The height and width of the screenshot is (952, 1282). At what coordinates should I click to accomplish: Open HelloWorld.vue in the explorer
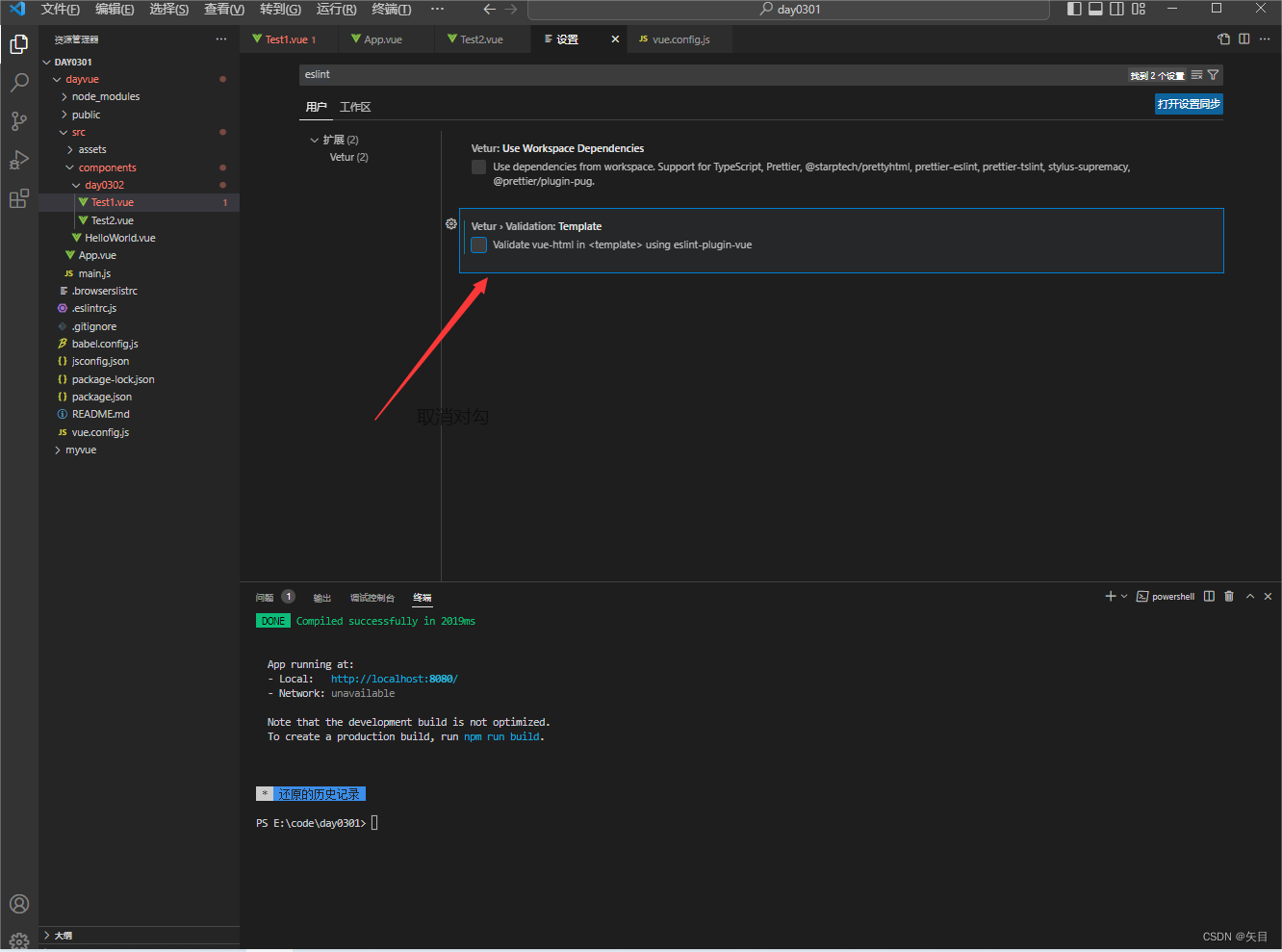click(120, 238)
